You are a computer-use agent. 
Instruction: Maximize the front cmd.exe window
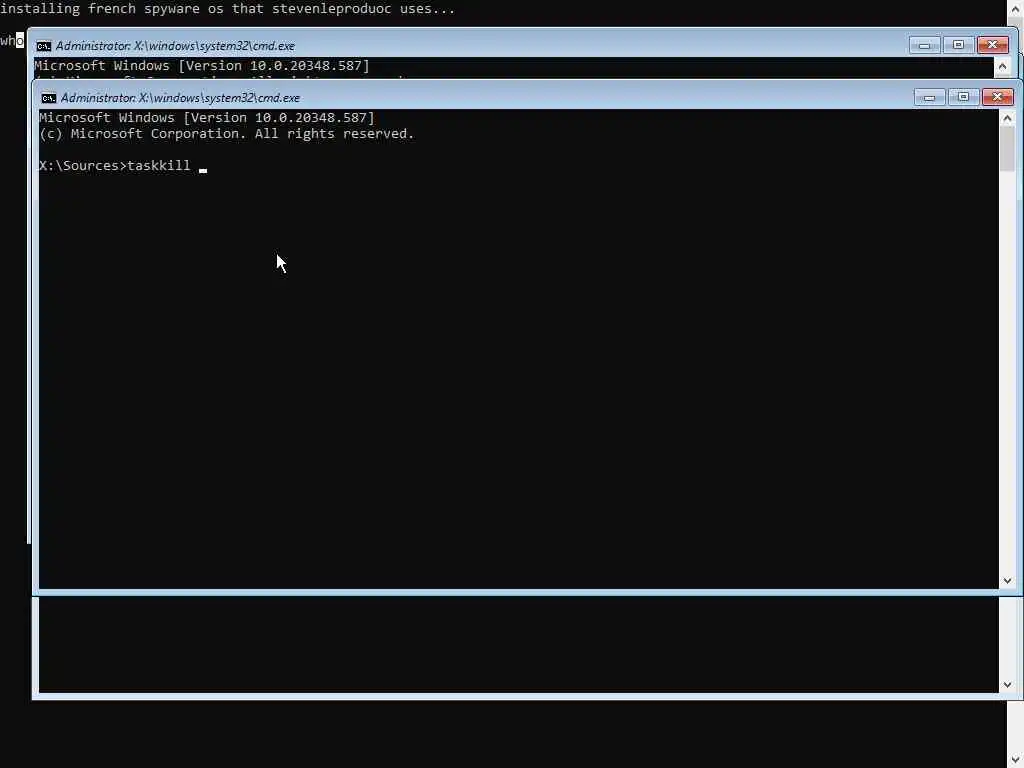(963, 97)
